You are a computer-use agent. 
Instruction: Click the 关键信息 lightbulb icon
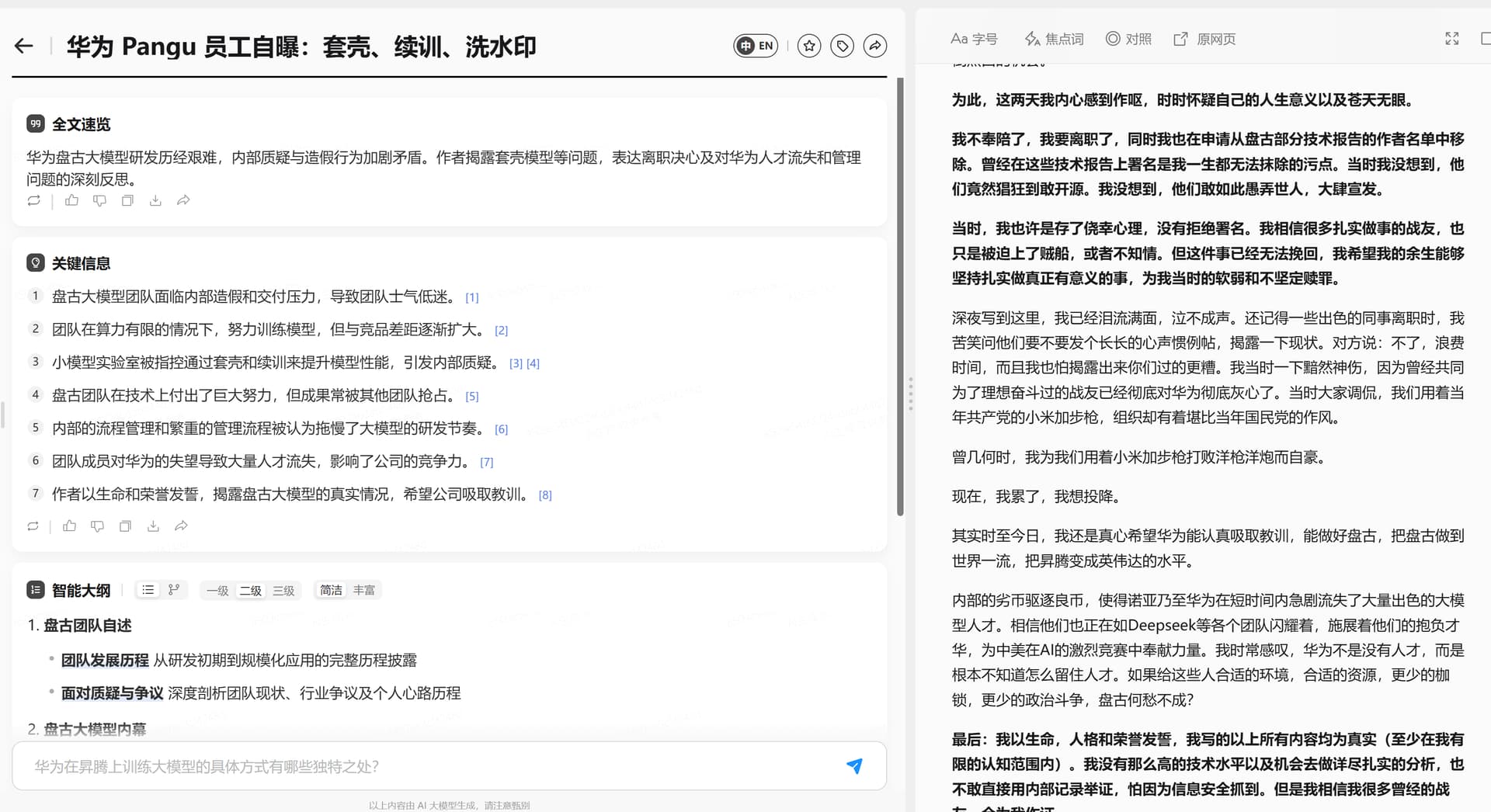tap(36, 262)
